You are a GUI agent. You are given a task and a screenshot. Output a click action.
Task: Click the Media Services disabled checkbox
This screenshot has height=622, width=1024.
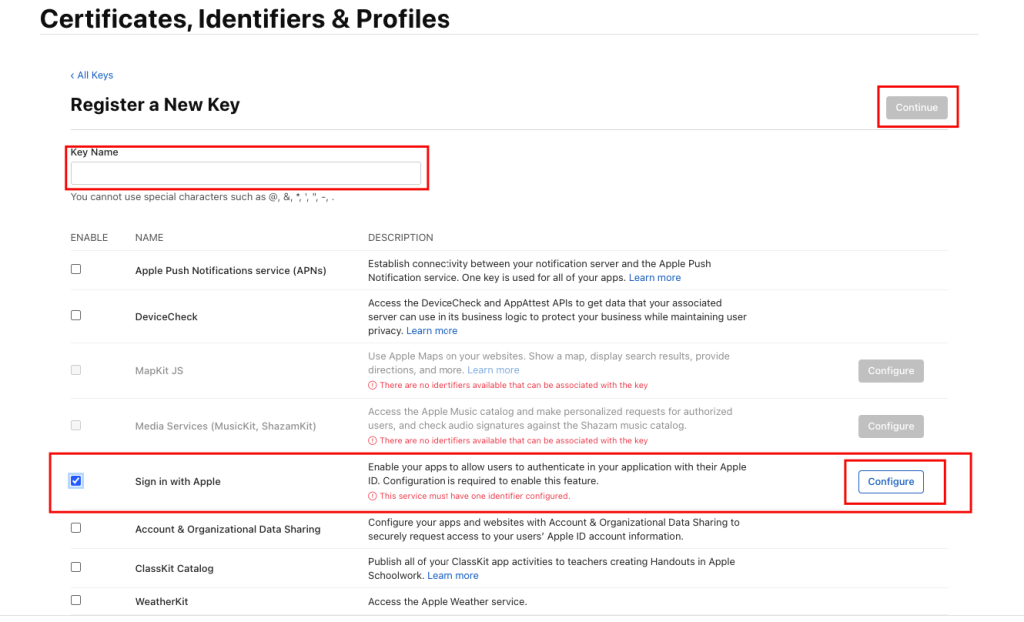coord(76,425)
